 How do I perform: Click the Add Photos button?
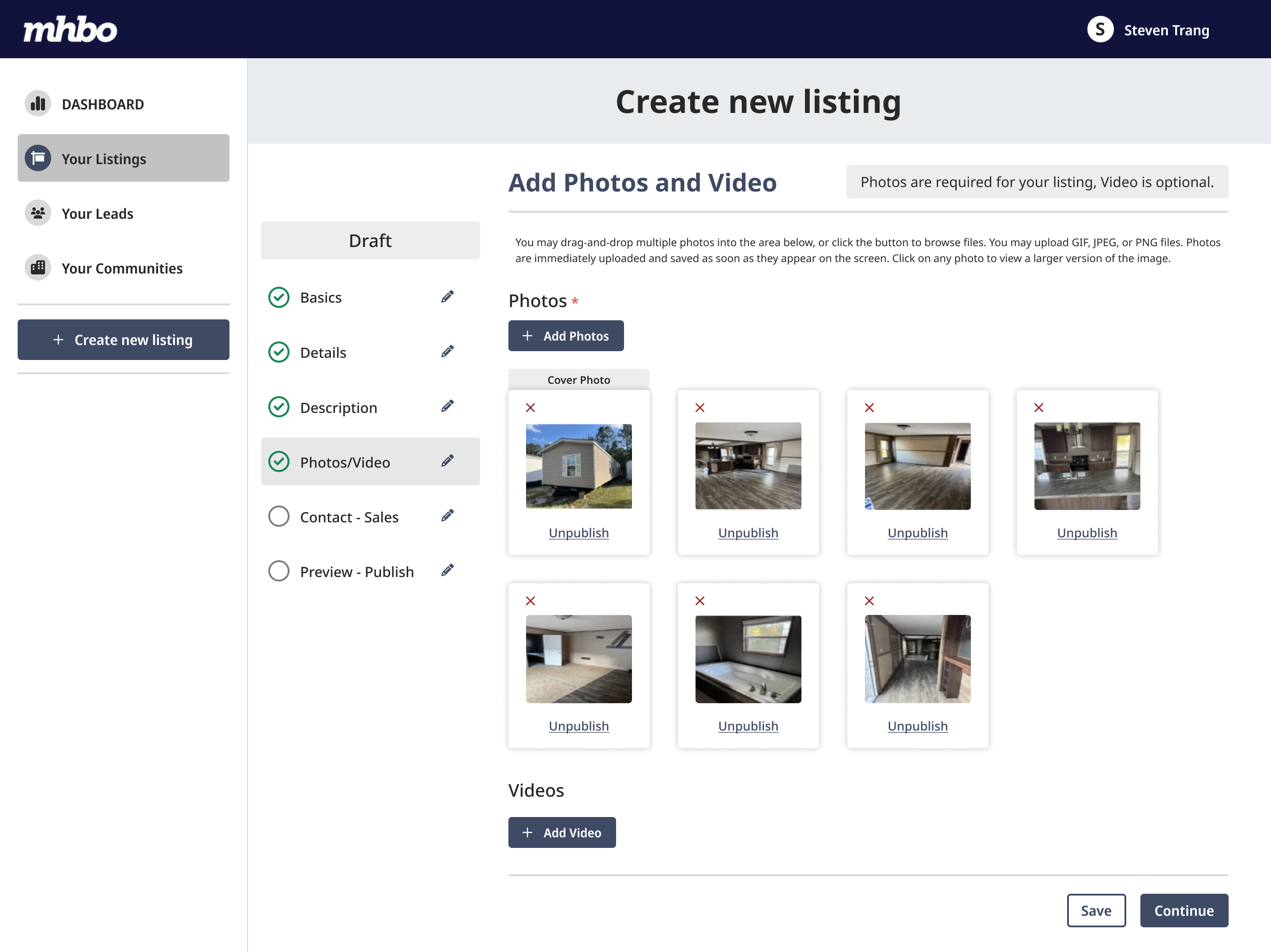565,336
